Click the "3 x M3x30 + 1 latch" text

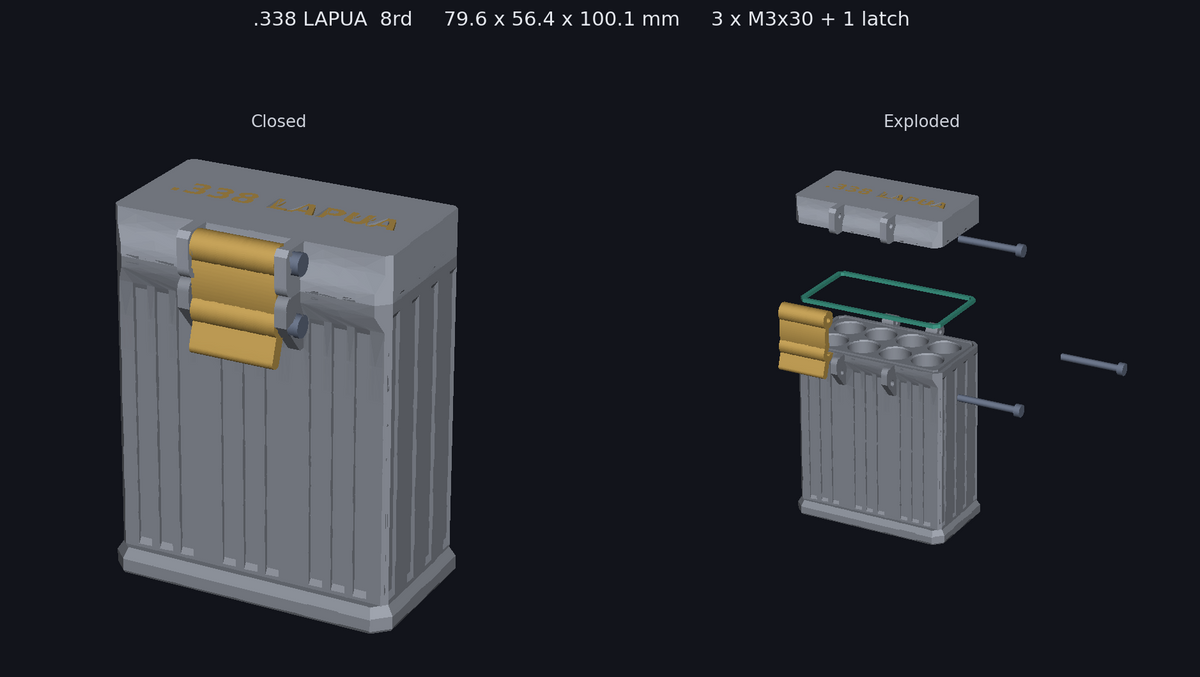tap(810, 19)
